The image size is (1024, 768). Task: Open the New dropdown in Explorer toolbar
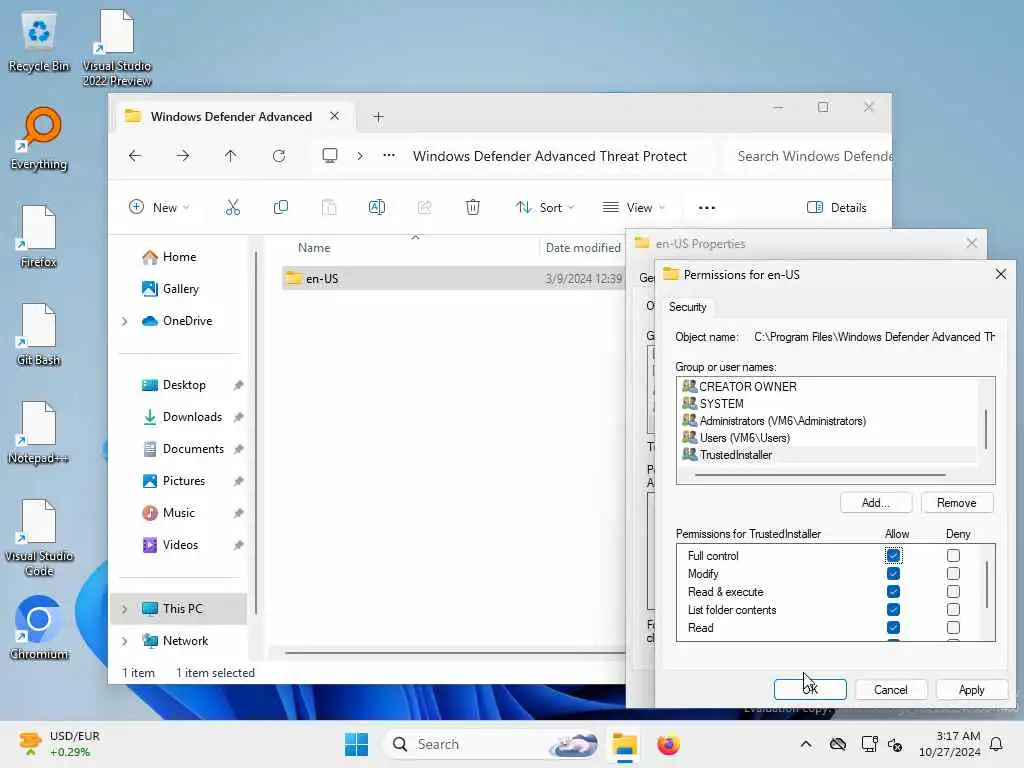point(159,208)
